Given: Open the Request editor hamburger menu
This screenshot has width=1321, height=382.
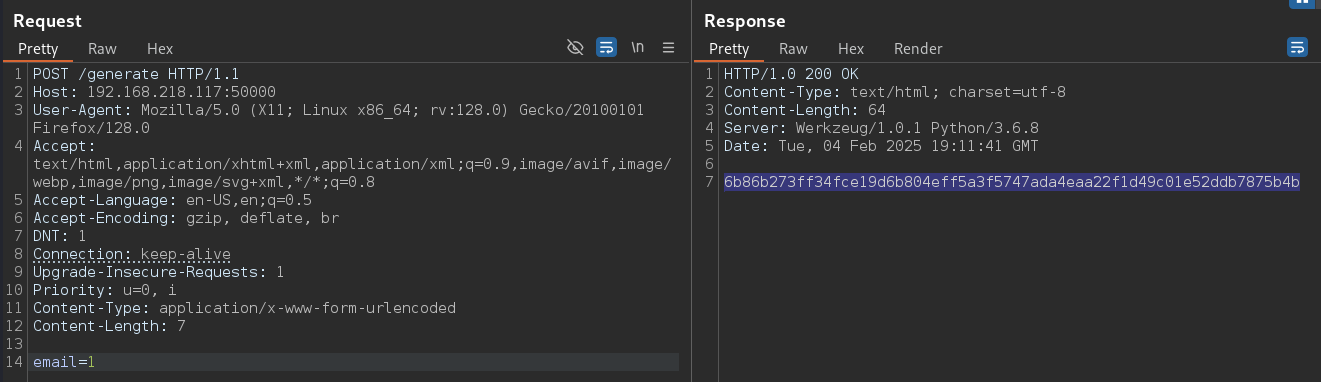Looking at the screenshot, I should tap(669, 48).
